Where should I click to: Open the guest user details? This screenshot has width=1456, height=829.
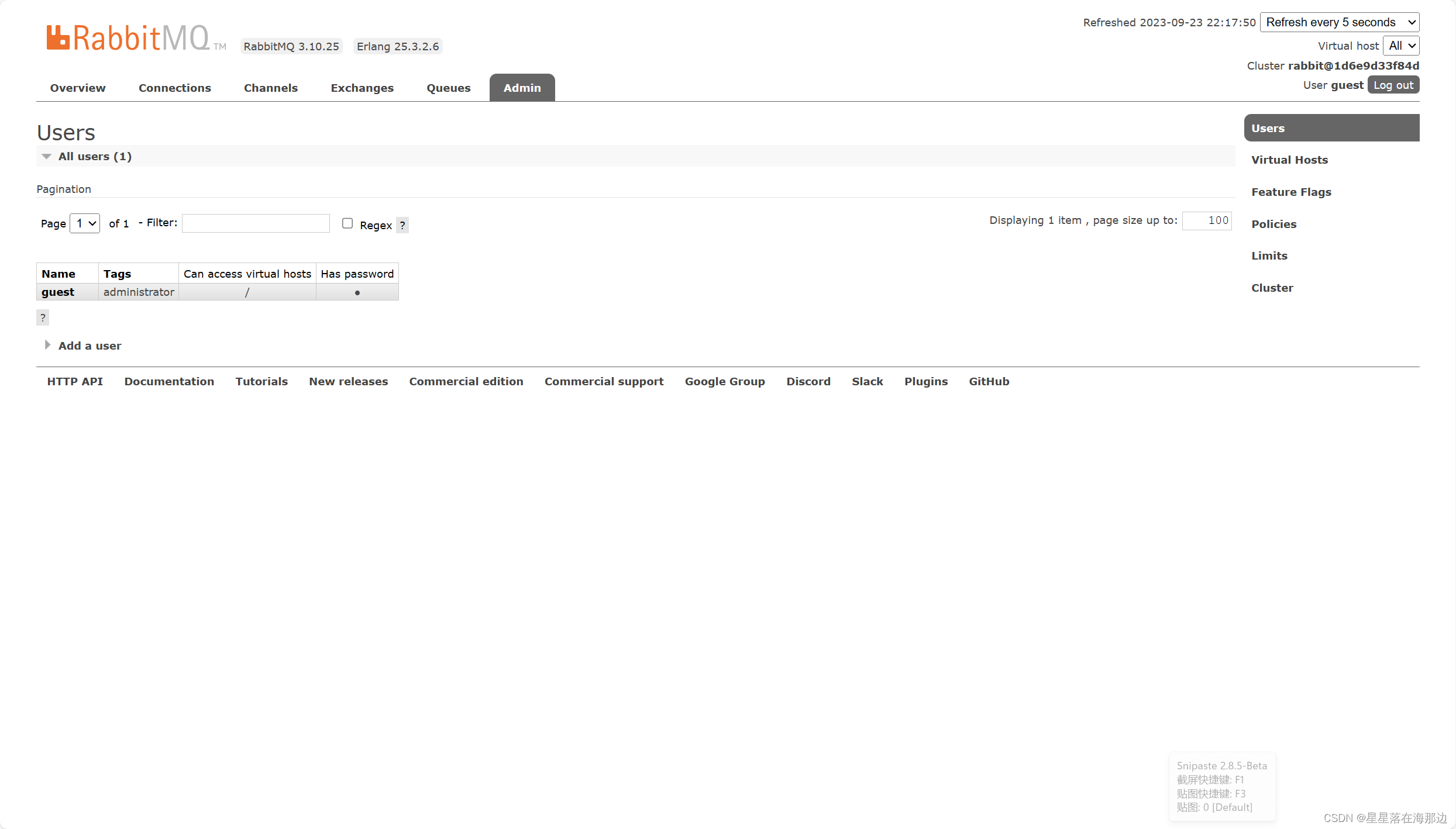point(58,292)
